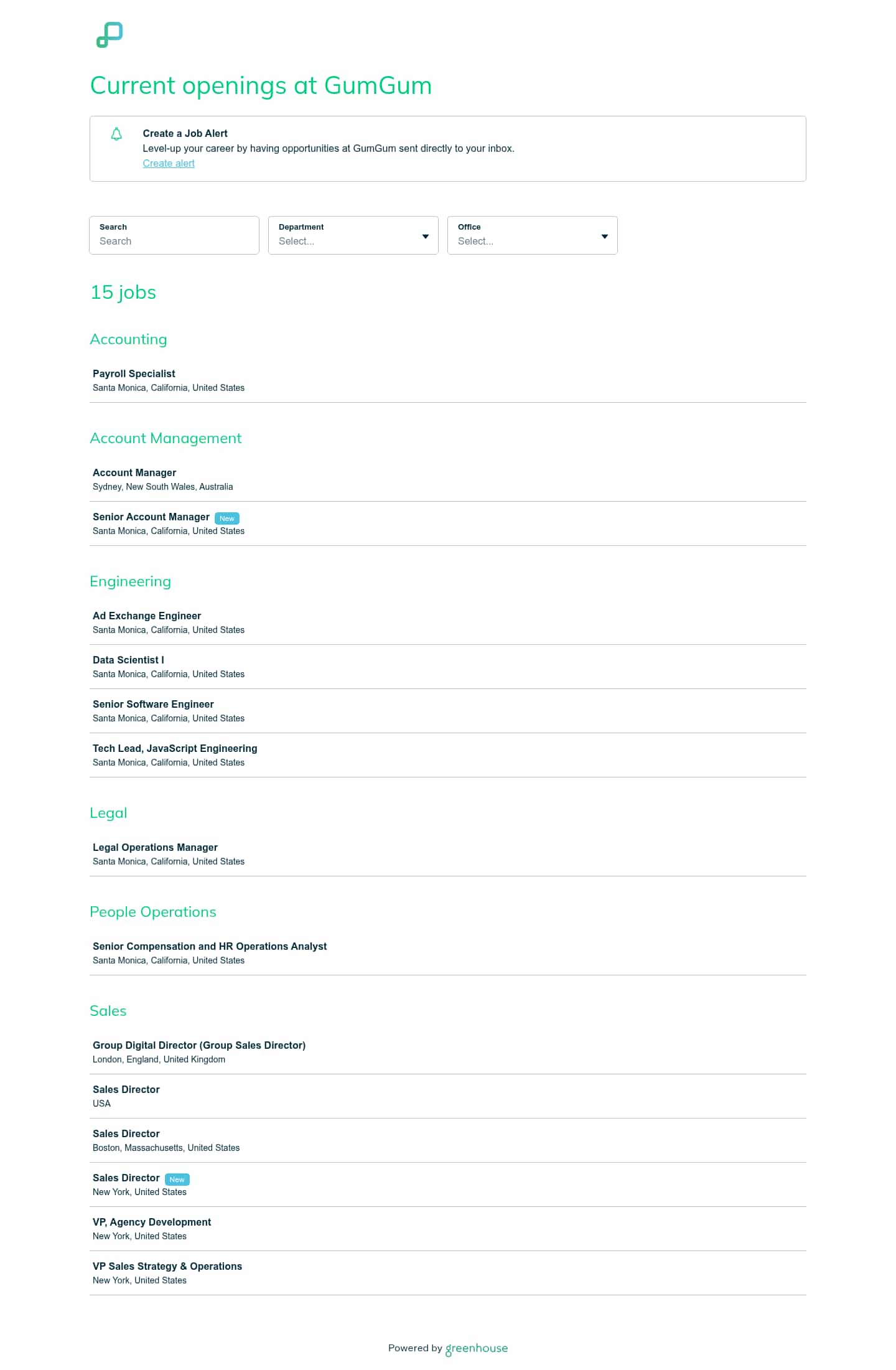This screenshot has width=896, height=1370.
Task: Focus the Search input field
Action: coord(174,235)
